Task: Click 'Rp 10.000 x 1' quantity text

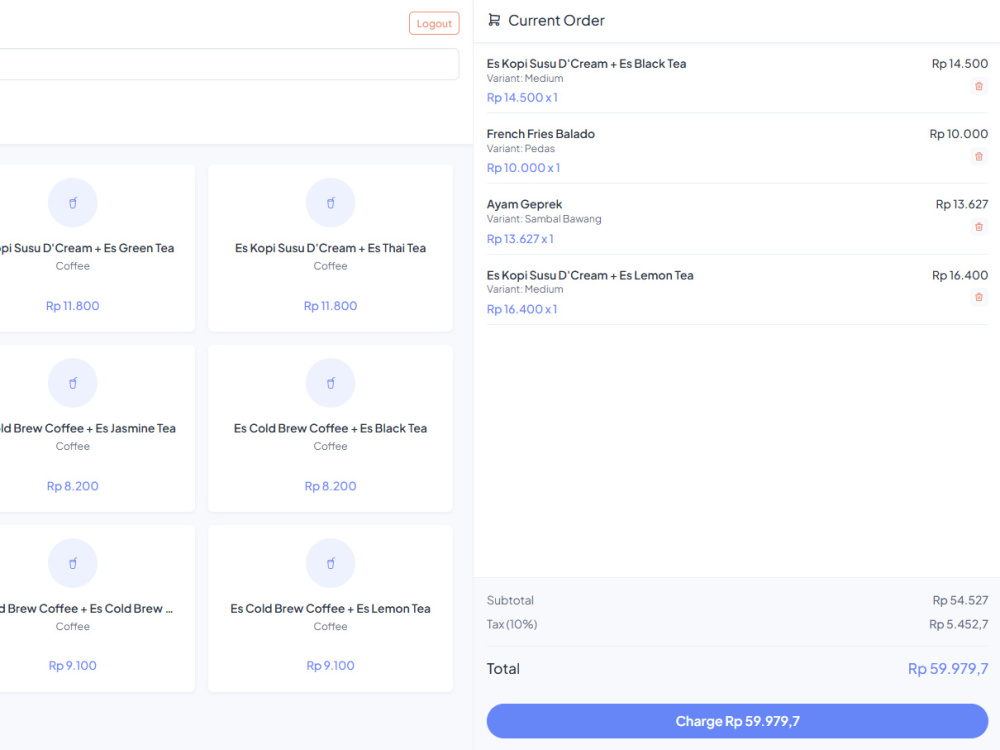Action: click(x=523, y=168)
